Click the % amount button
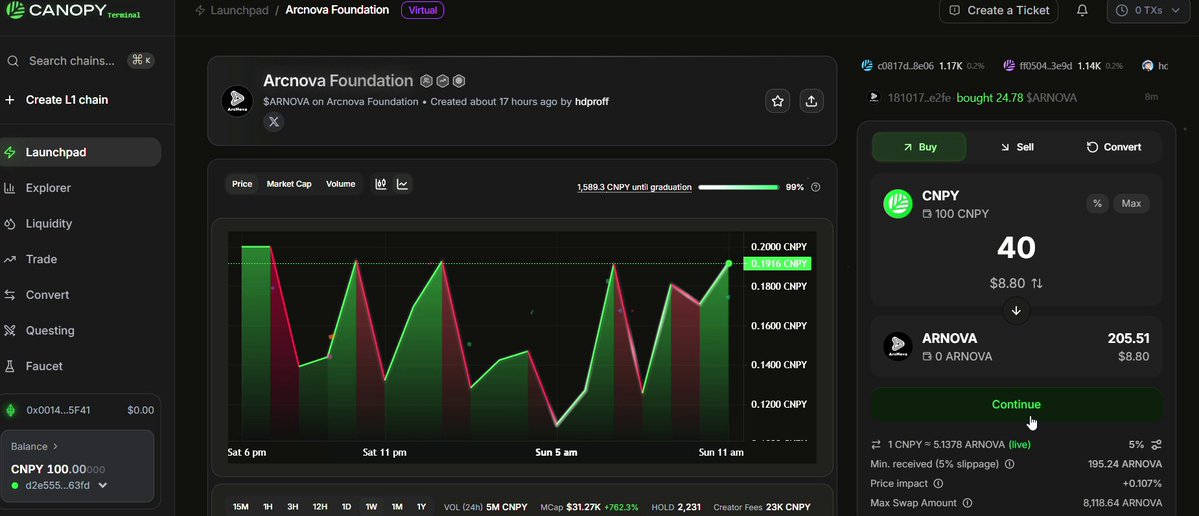The image size is (1199, 516). (x=1097, y=203)
